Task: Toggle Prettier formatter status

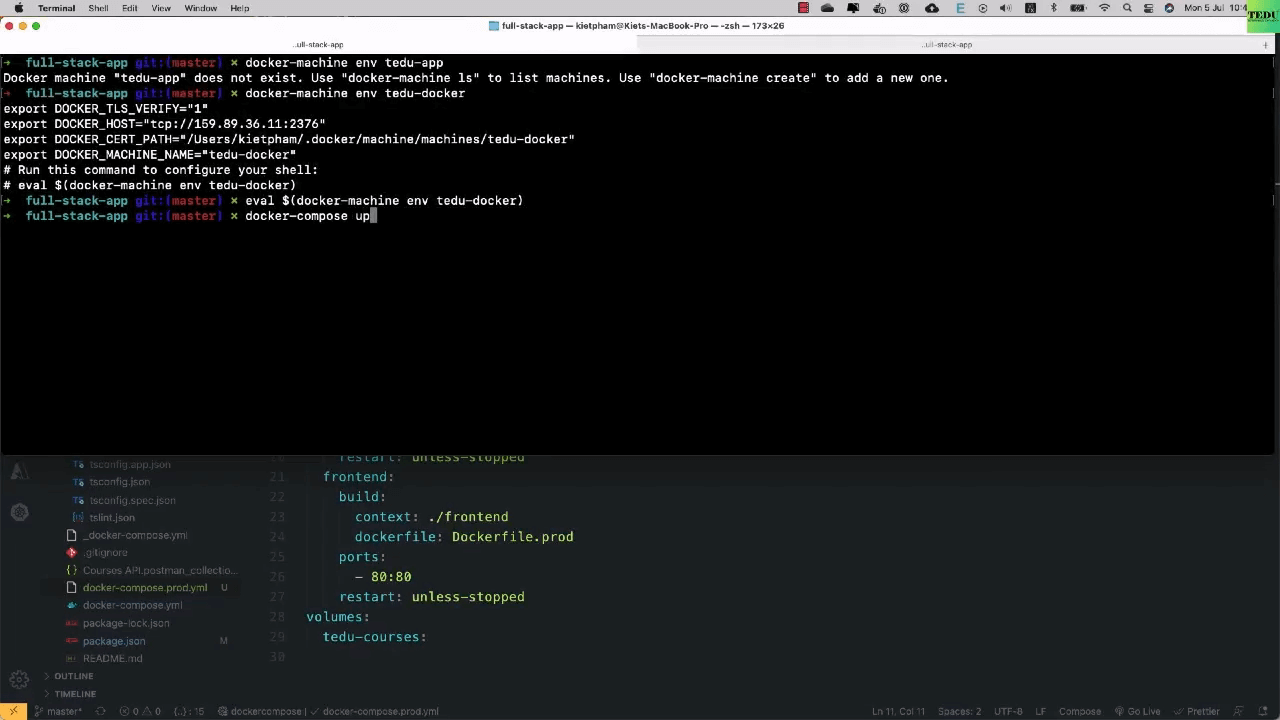Action: 1196,711
